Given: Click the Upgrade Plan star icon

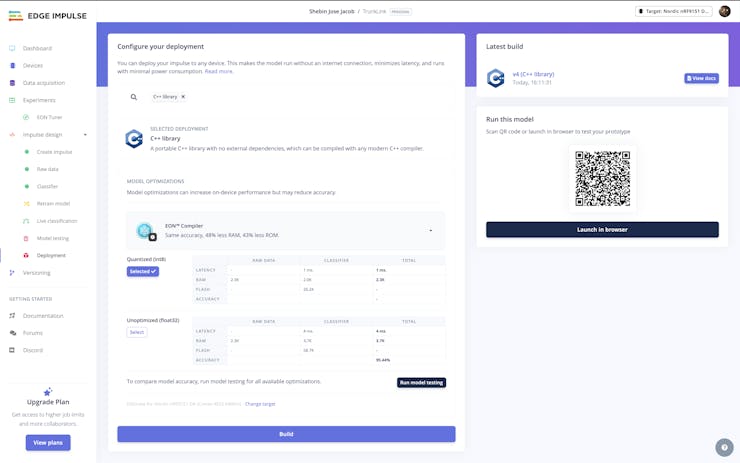Looking at the screenshot, I should (x=48, y=392).
